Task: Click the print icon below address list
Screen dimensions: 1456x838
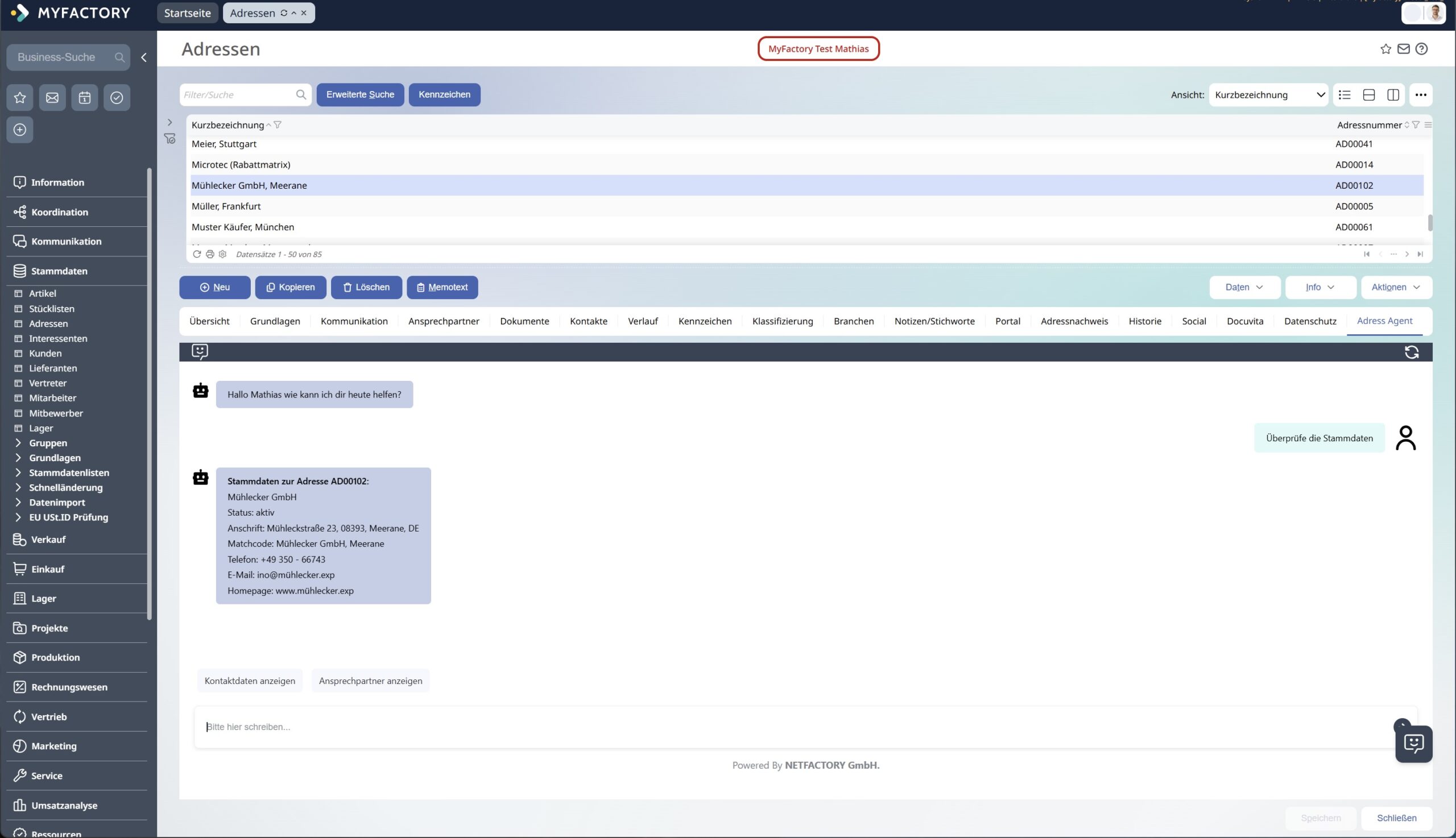Action: 209,254
